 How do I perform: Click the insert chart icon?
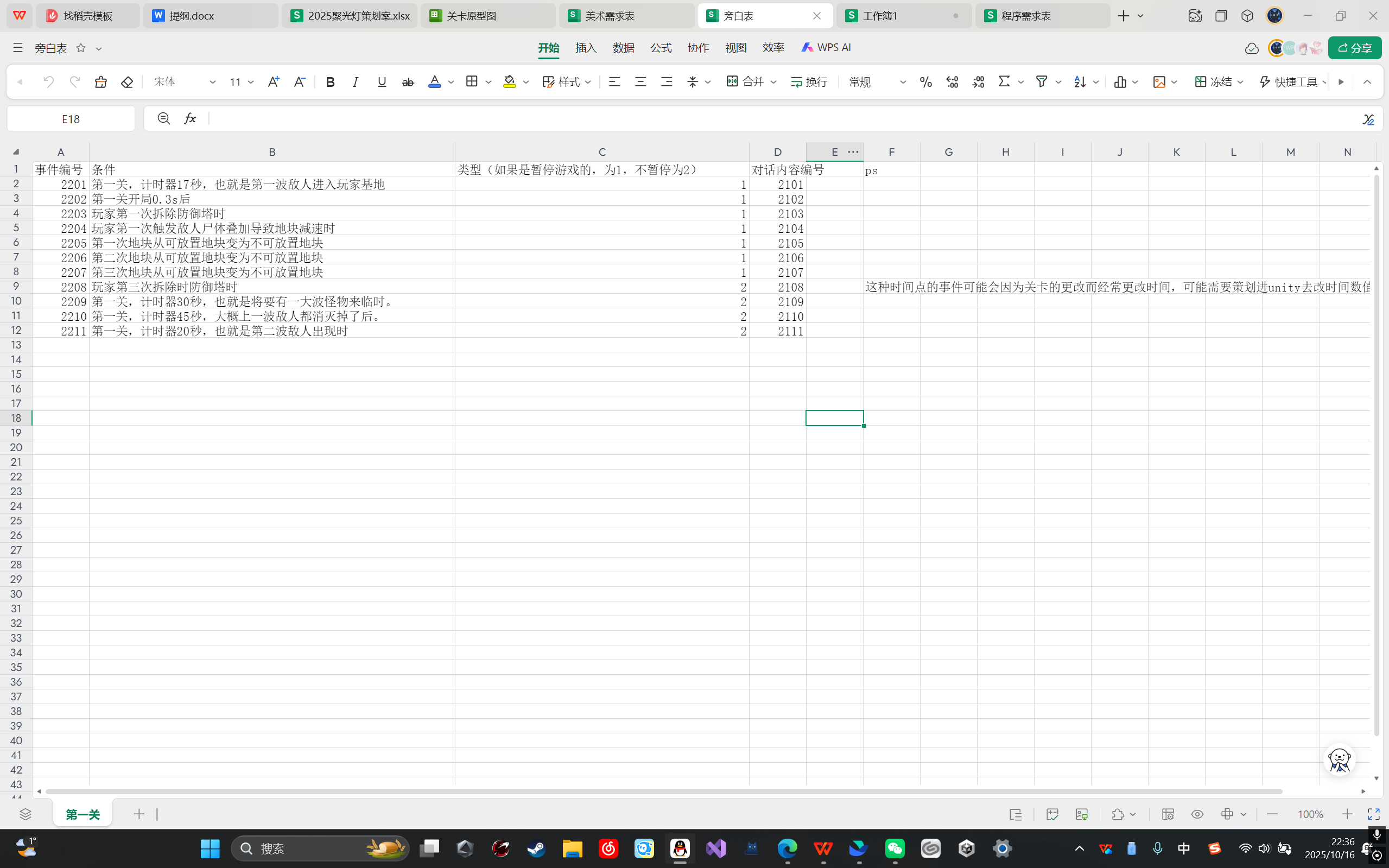pyautogui.click(x=1120, y=82)
